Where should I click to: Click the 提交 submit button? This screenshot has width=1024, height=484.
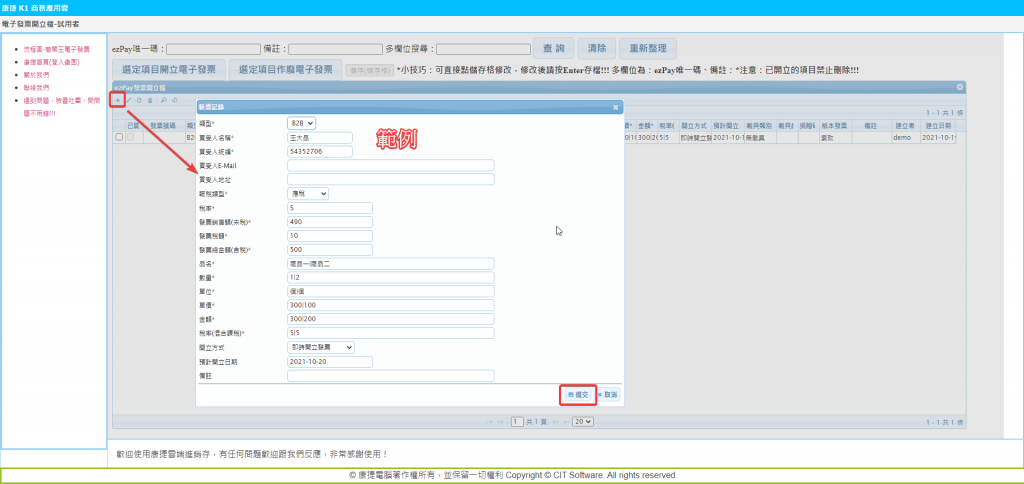[x=578, y=395]
